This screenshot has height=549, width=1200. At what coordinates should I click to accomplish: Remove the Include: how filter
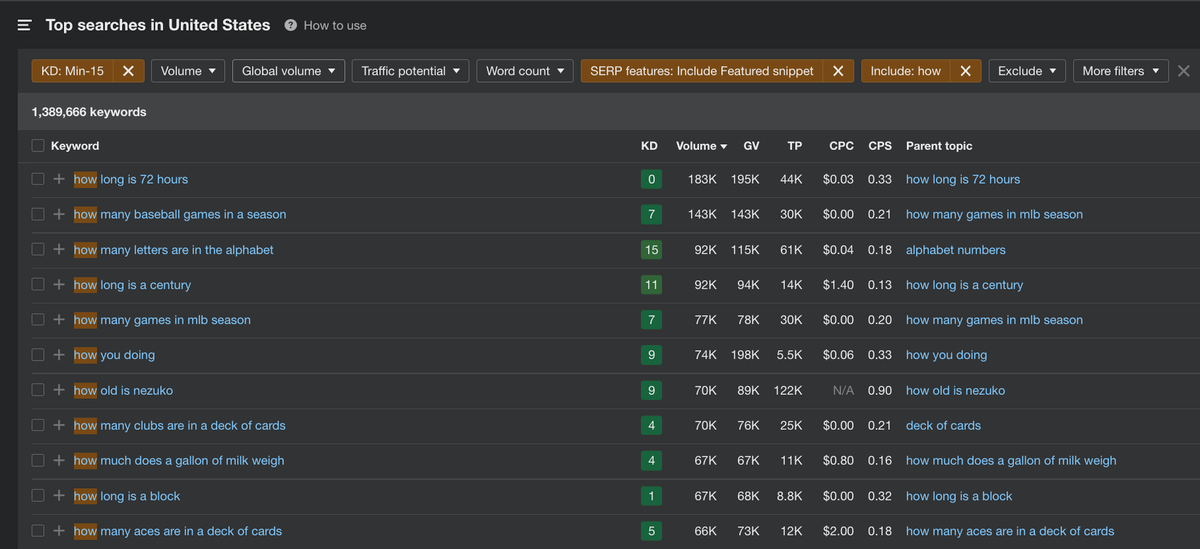[965, 71]
